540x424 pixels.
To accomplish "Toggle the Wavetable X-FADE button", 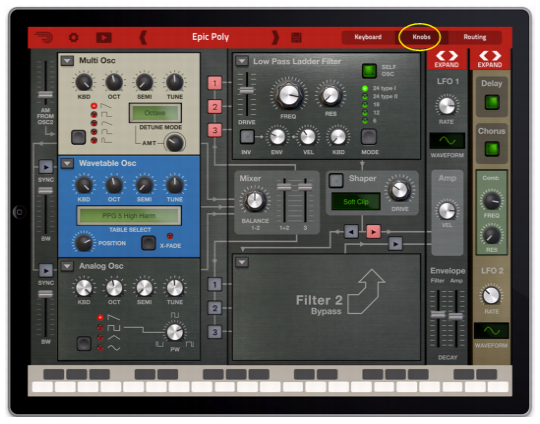I will pos(149,243).
